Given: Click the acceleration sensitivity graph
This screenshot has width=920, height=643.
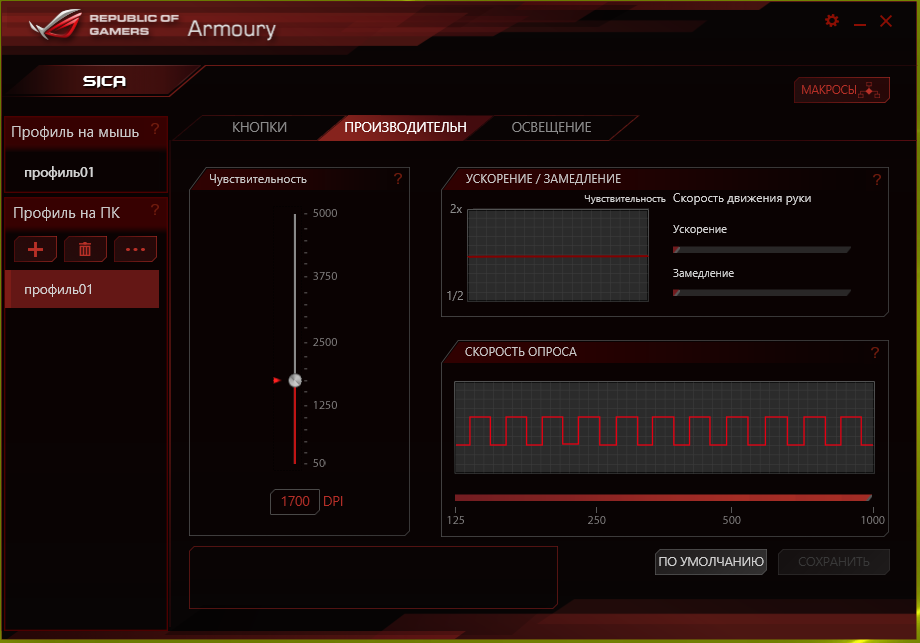Looking at the screenshot, I should pyautogui.click(x=558, y=255).
